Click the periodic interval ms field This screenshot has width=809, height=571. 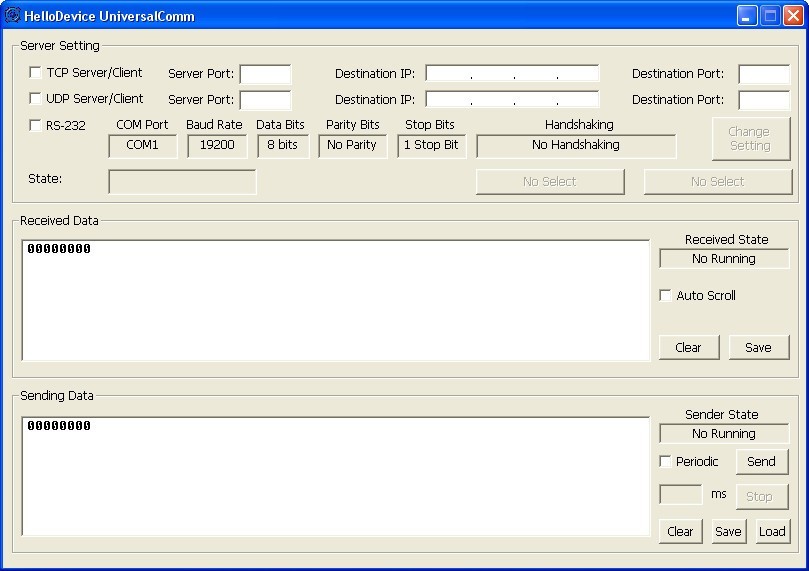[x=681, y=494]
